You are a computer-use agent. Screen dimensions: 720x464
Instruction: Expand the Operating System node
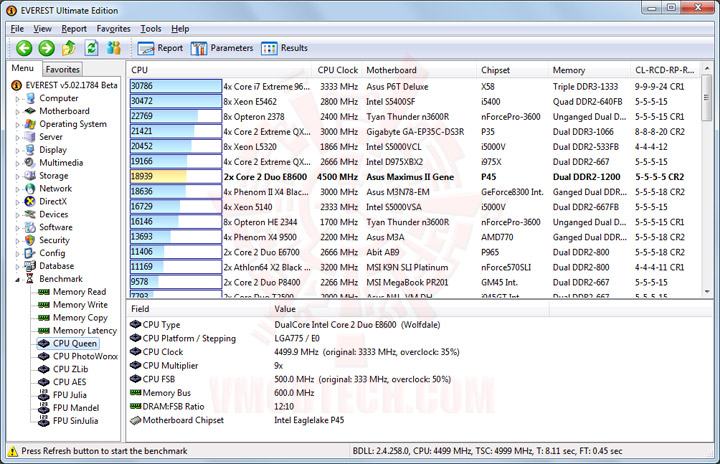(17, 124)
